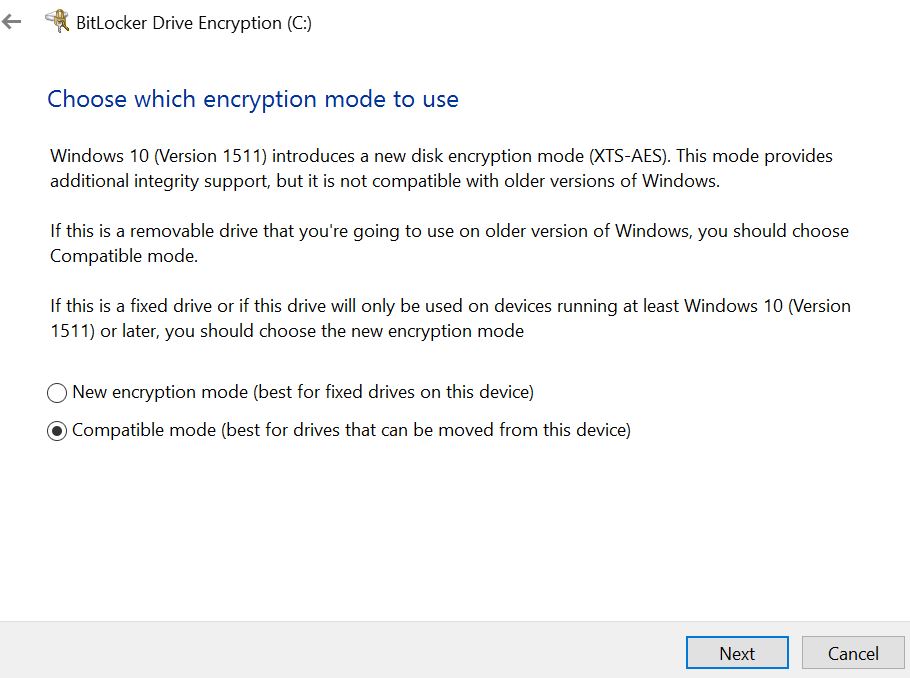This screenshot has width=910, height=678.
Task: Click the '(C:)' drive letter in title
Action: coord(299,23)
